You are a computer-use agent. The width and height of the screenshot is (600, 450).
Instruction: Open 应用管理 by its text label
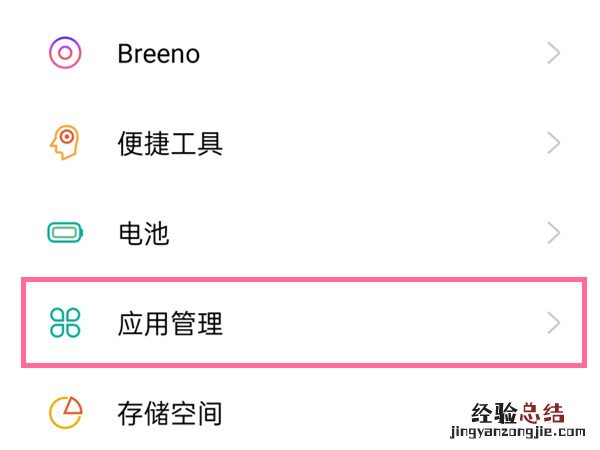[170, 323]
